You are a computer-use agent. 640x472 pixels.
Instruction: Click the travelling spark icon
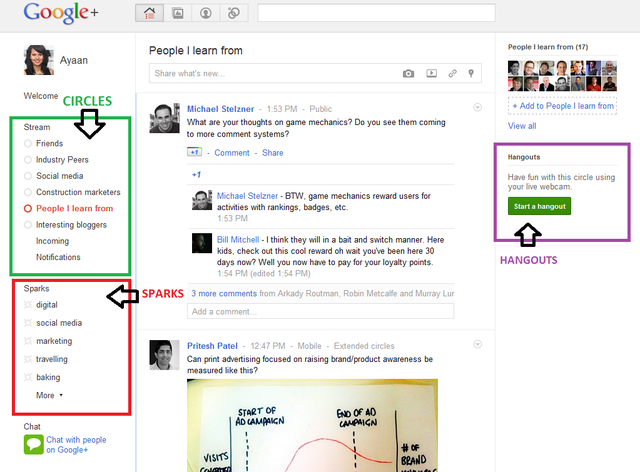click(x=28, y=359)
